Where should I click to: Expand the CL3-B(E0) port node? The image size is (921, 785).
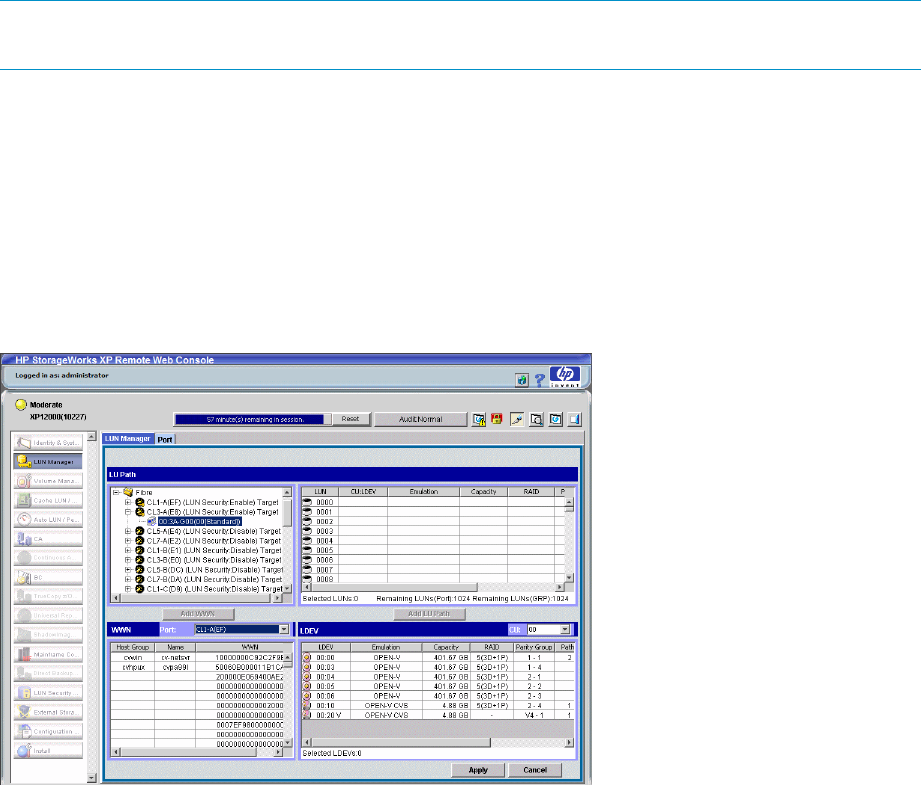click(127, 560)
